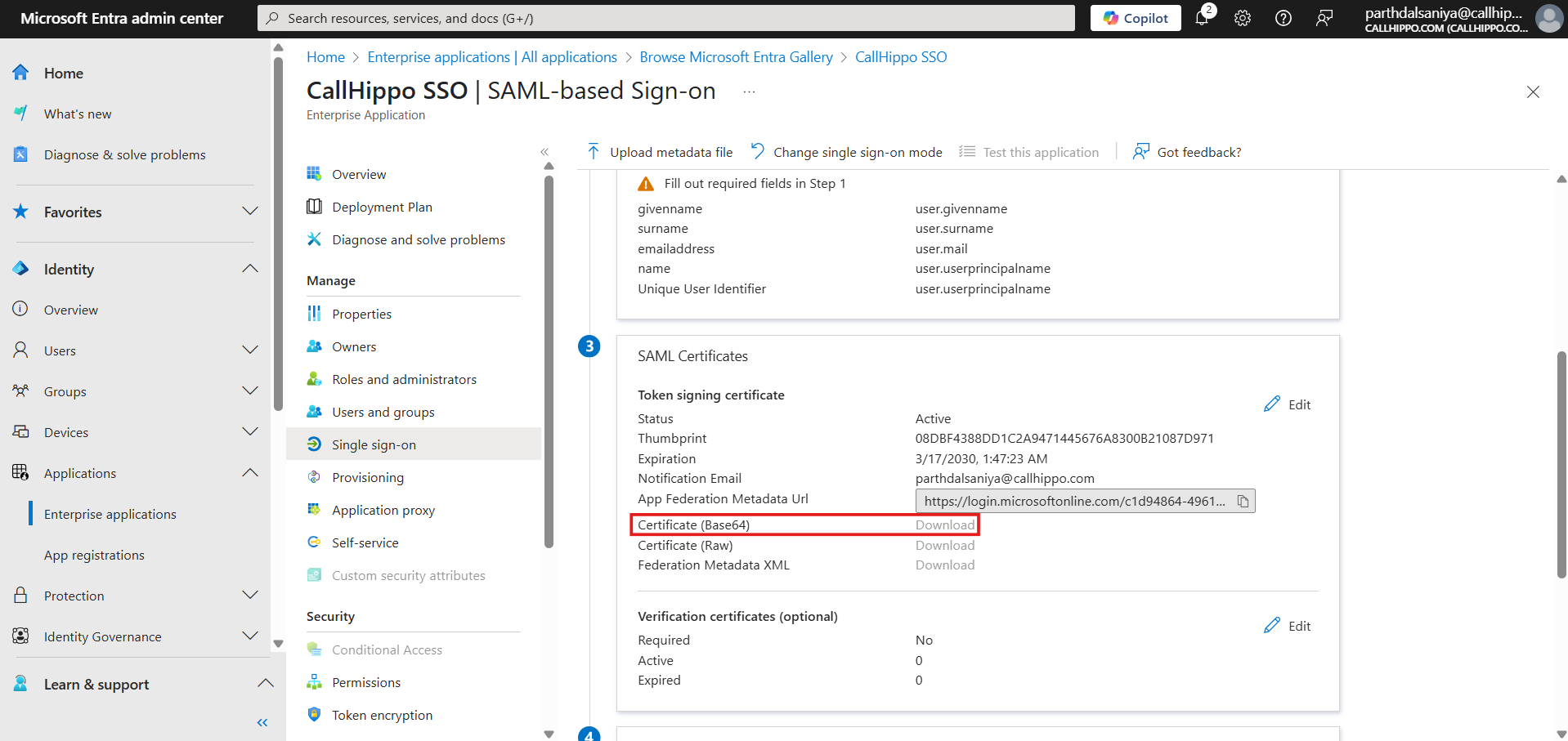1568x741 pixels.
Task: Download Certificate (Raw)
Action: point(945,546)
